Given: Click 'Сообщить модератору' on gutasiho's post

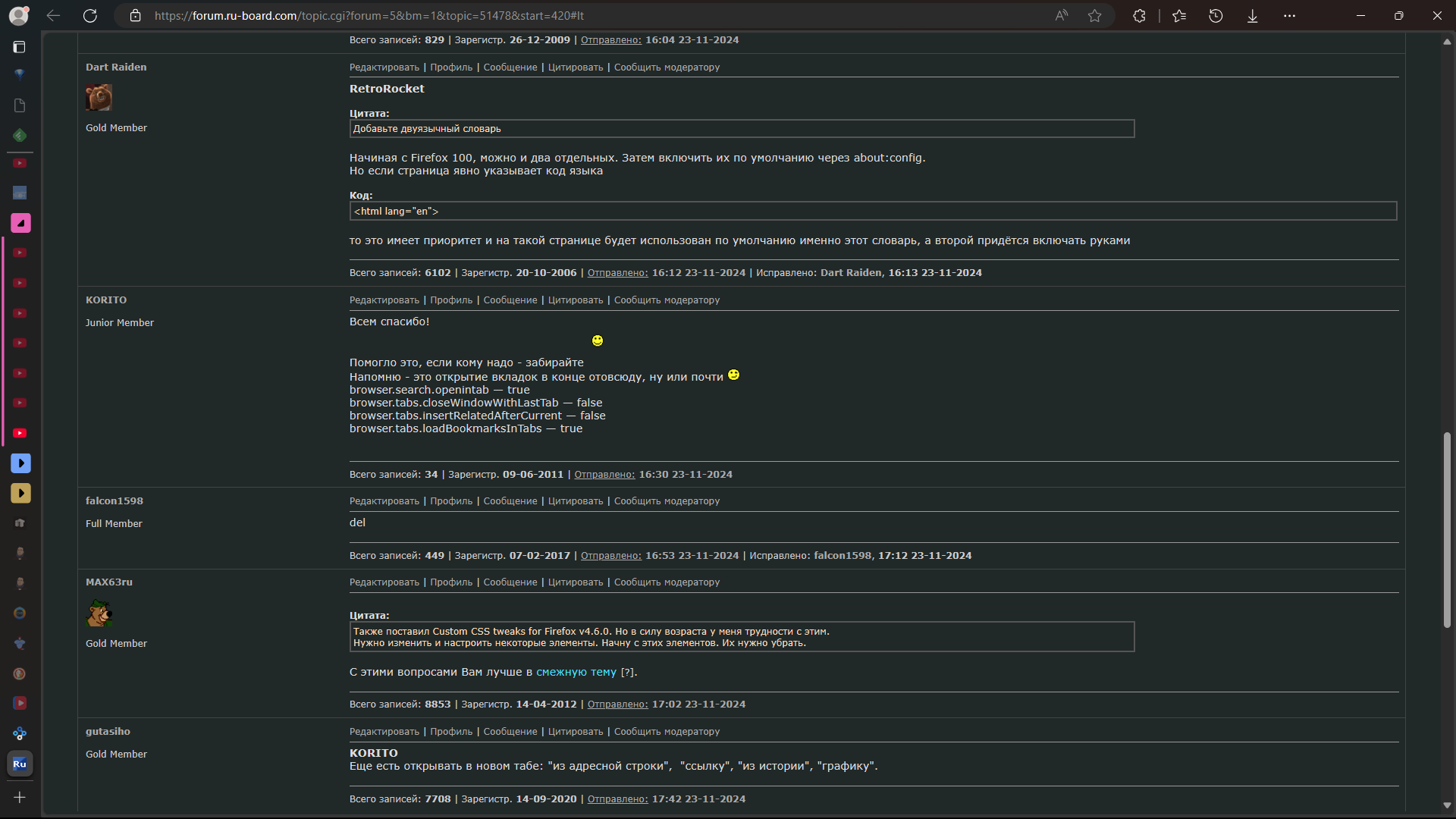Looking at the screenshot, I should 667,732.
